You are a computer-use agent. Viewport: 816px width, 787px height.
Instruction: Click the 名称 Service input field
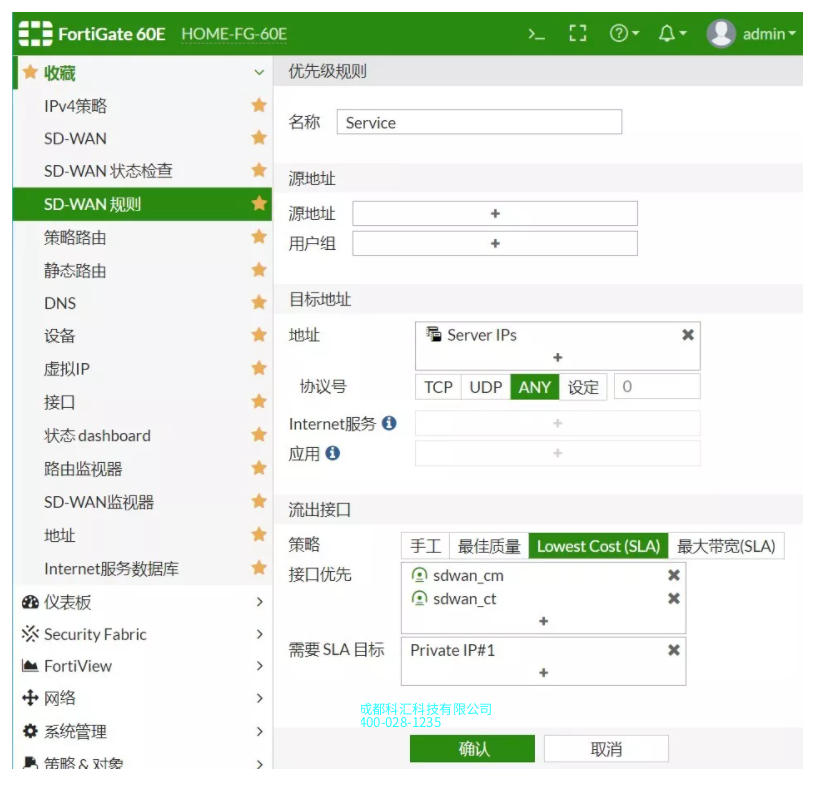coord(479,122)
